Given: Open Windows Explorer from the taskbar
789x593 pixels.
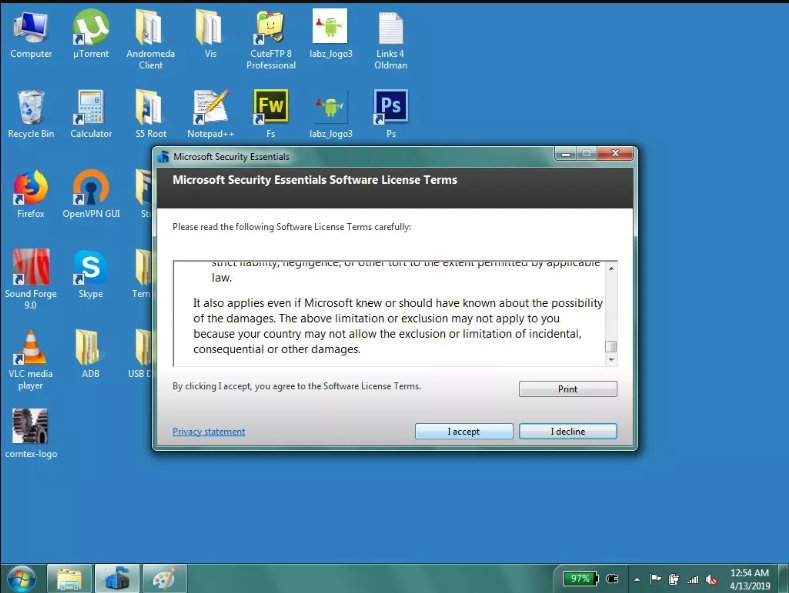Looking at the screenshot, I should tap(69, 579).
